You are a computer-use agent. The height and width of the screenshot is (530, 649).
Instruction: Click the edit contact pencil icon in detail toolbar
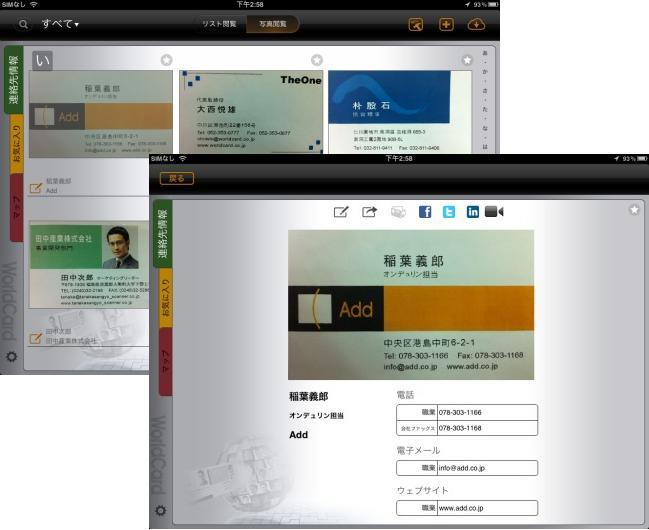tap(341, 212)
